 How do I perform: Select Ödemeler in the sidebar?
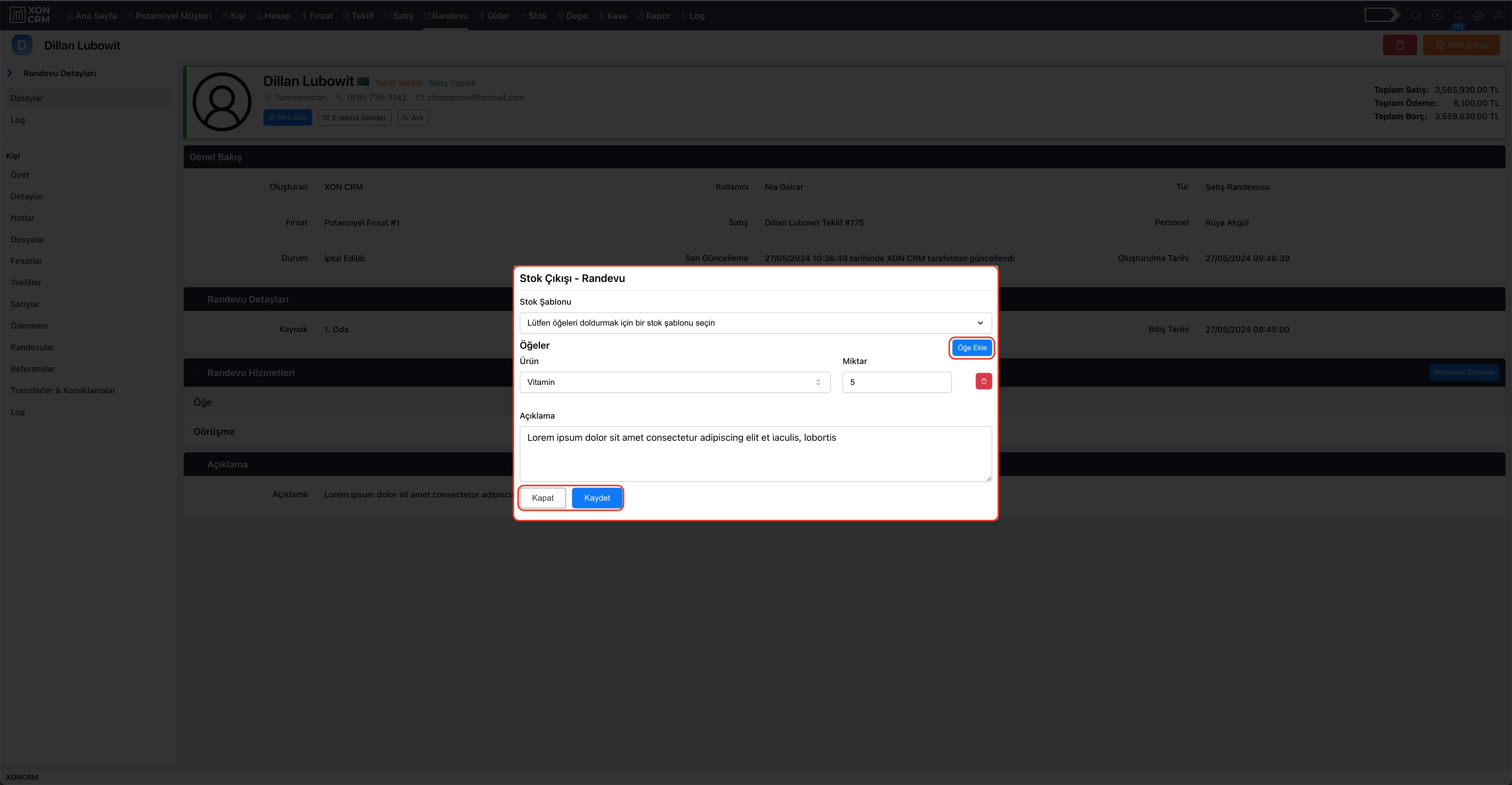(29, 326)
